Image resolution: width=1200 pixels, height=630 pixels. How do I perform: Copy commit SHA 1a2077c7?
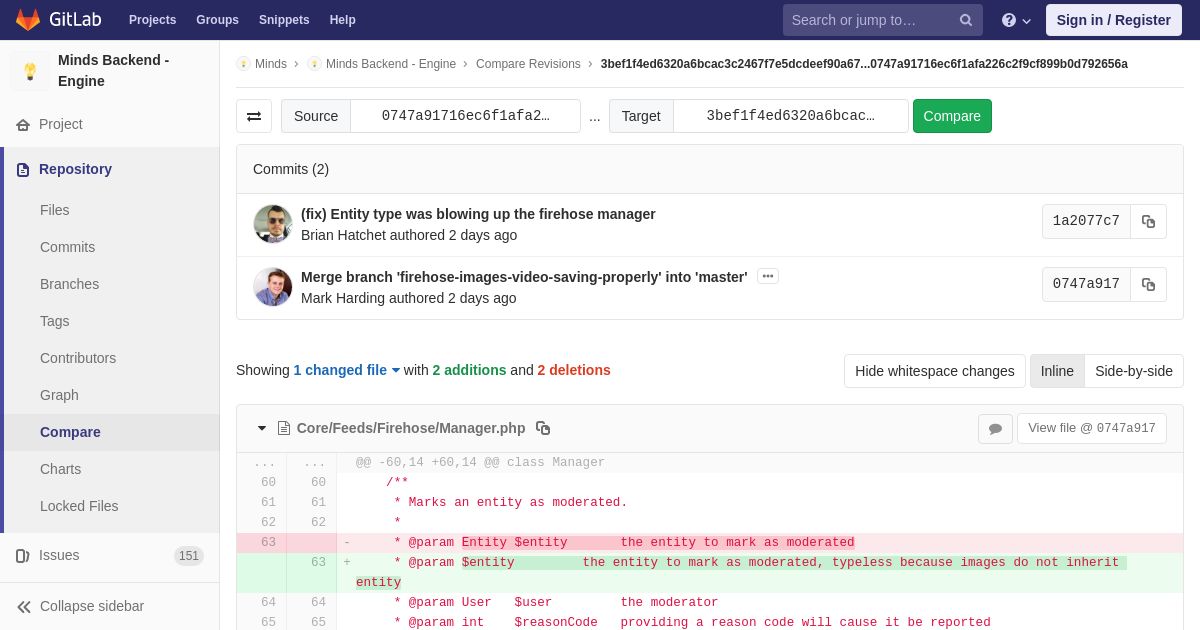(1148, 222)
